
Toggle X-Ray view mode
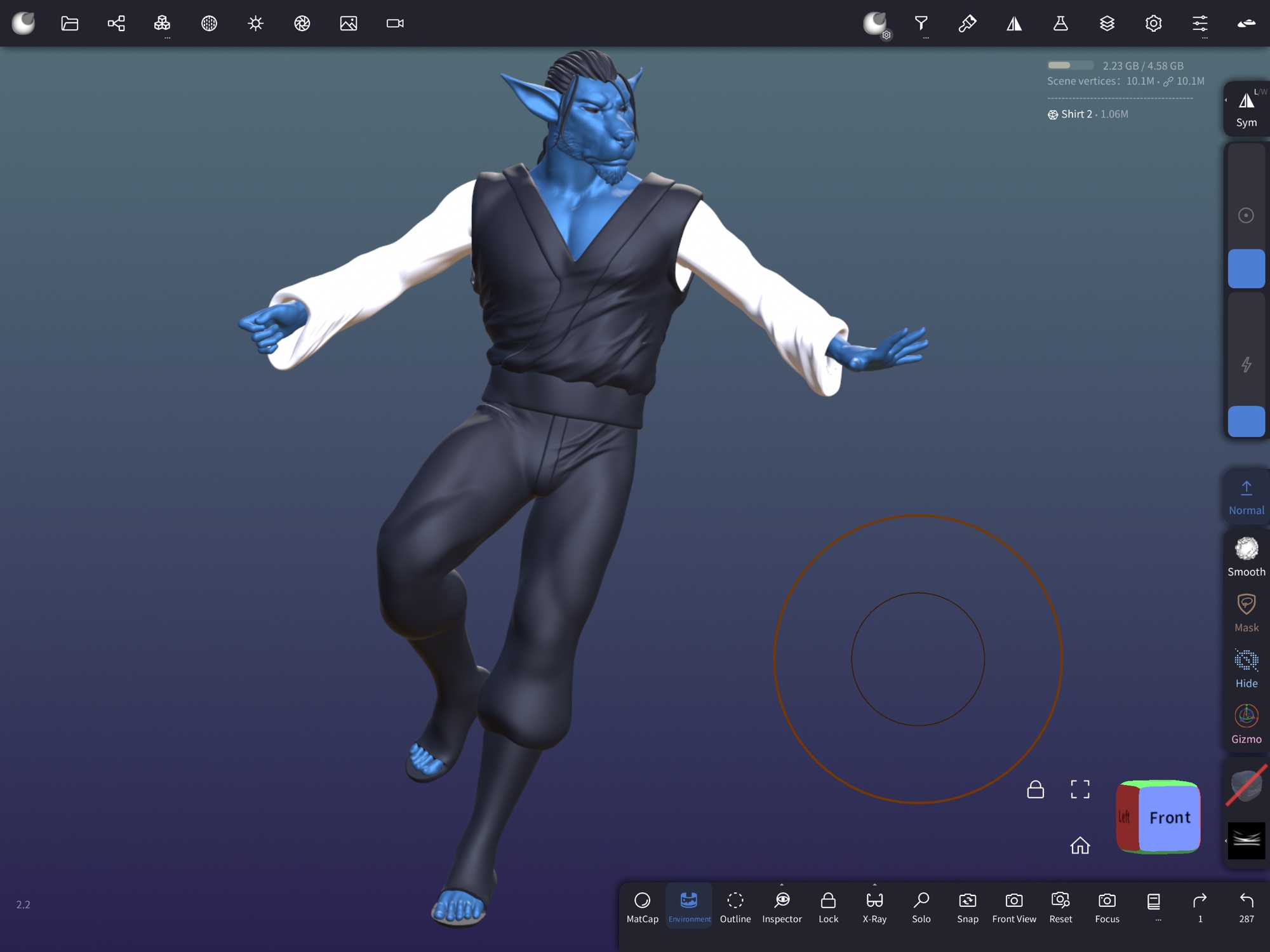tap(874, 906)
